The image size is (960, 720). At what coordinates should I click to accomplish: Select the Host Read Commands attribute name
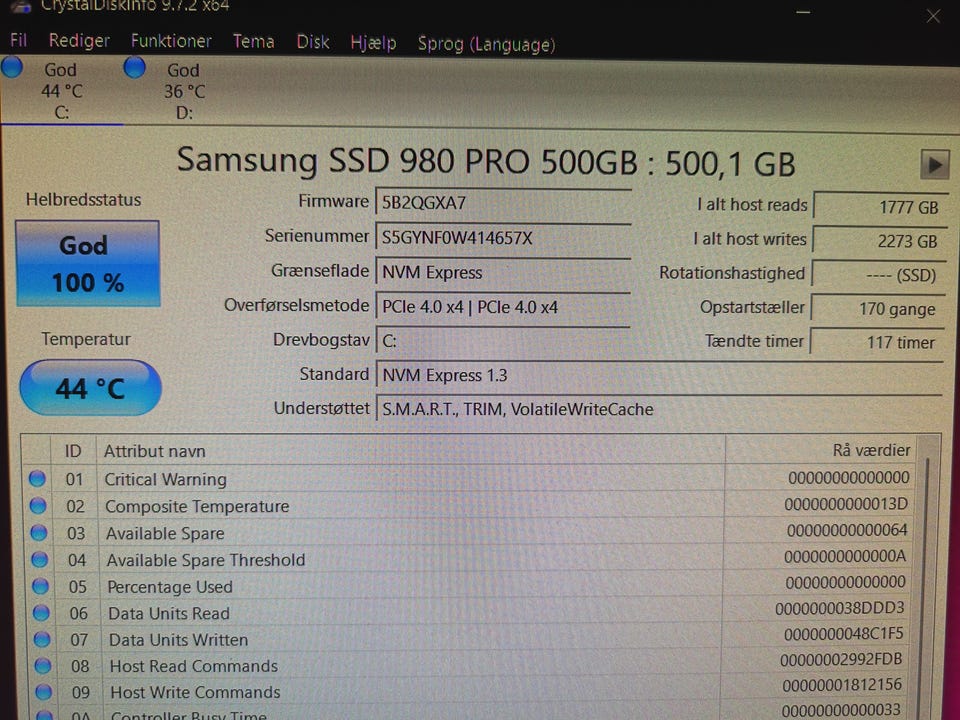[x=193, y=666]
